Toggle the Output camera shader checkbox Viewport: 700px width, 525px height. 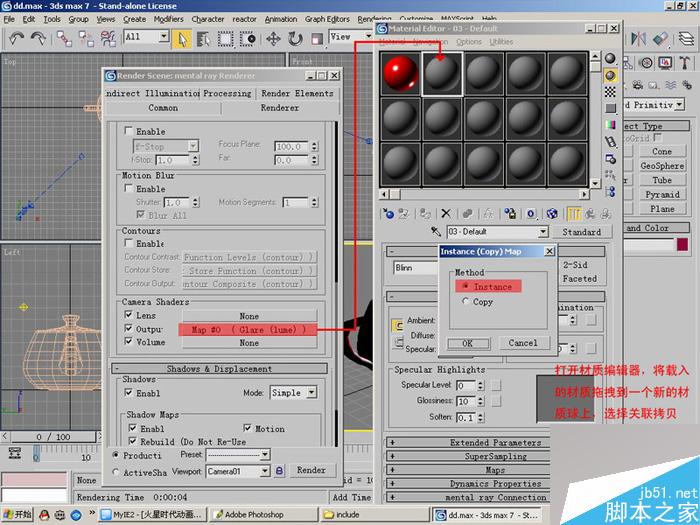(129, 329)
